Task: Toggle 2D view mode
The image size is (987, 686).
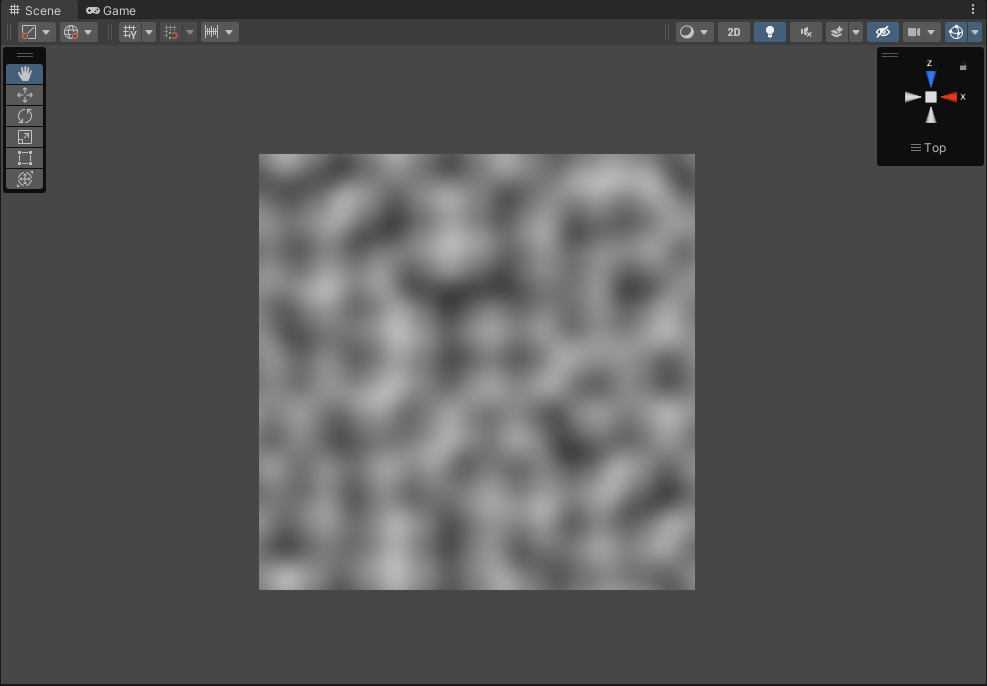Action: pyautogui.click(x=734, y=32)
